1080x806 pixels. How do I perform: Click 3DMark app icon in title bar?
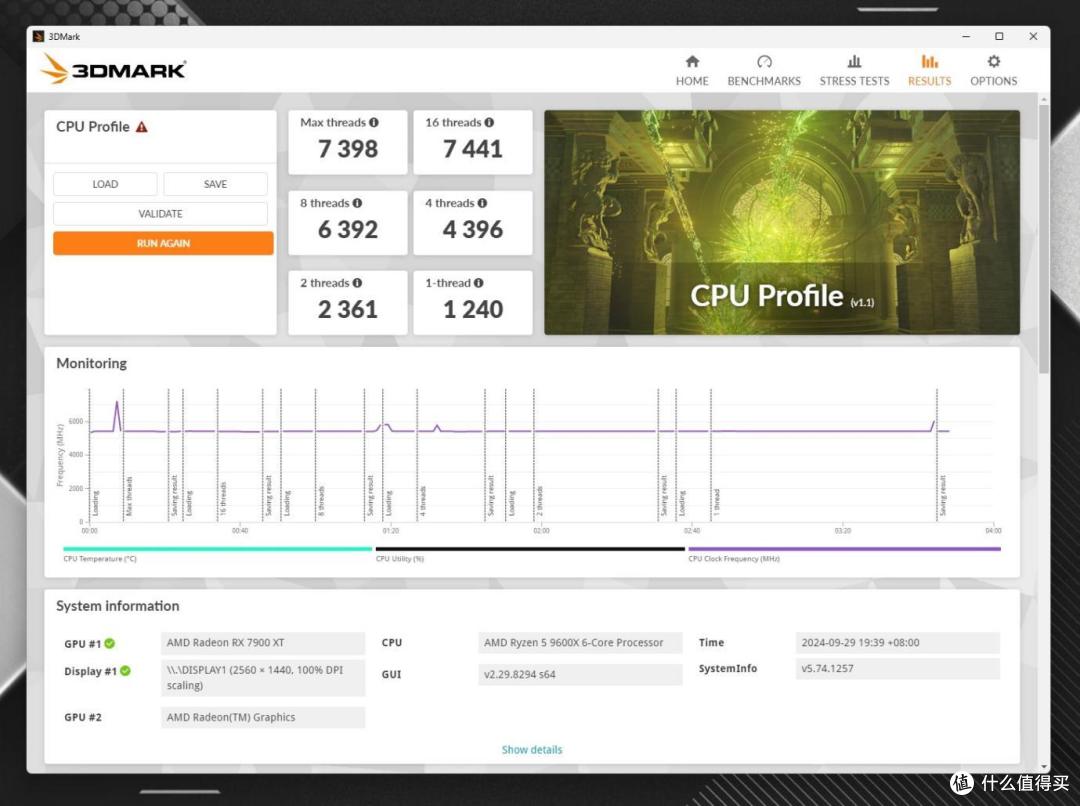pos(39,37)
